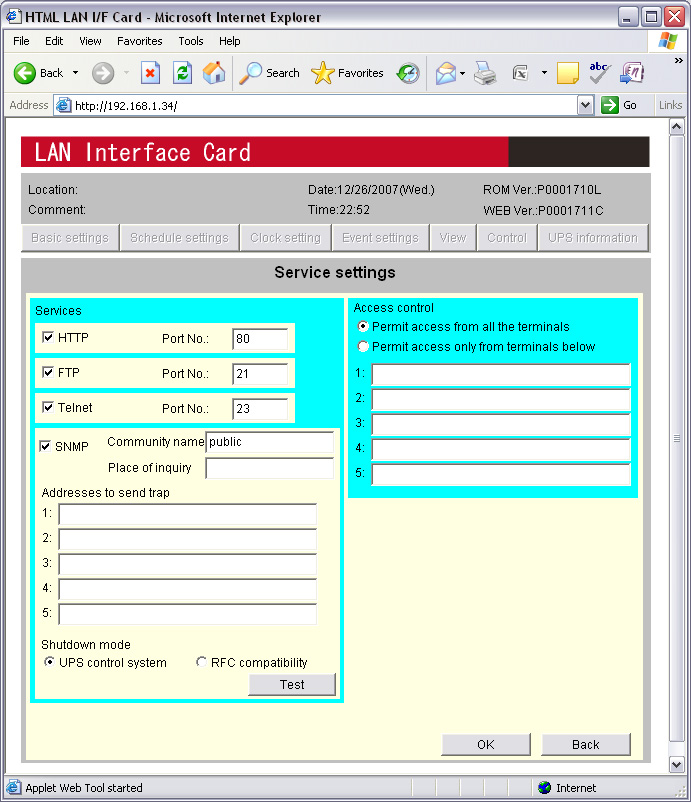Open the Favorites menu
This screenshot has height=802, width=691.
point(140,41)
